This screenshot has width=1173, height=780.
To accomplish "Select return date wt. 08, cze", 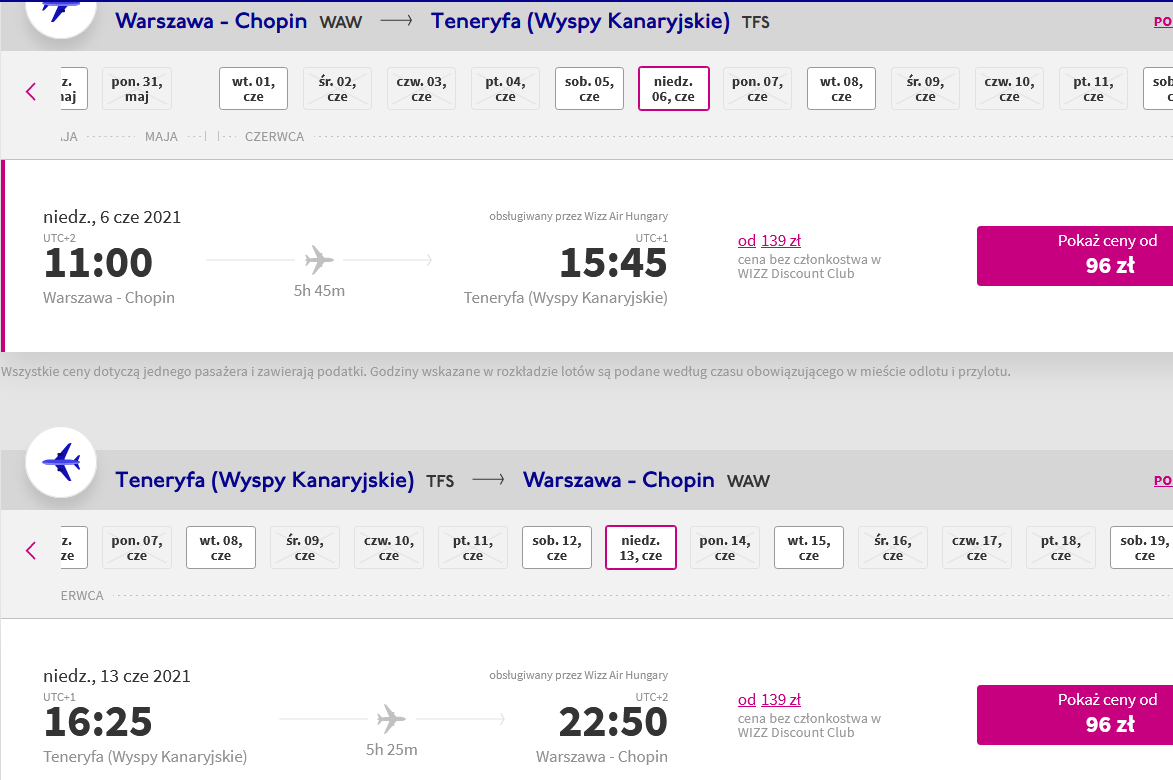I will pos(221,547).
